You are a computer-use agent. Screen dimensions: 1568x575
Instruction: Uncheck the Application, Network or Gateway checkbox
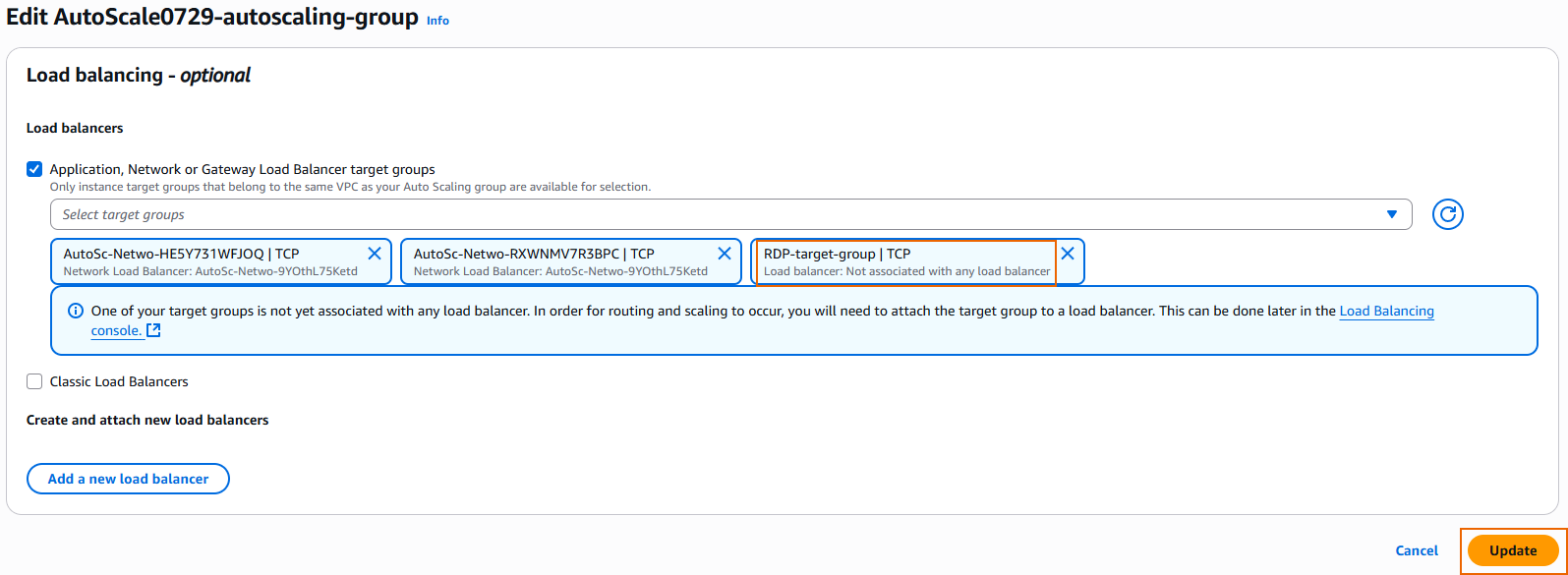(x=34, y=169)
